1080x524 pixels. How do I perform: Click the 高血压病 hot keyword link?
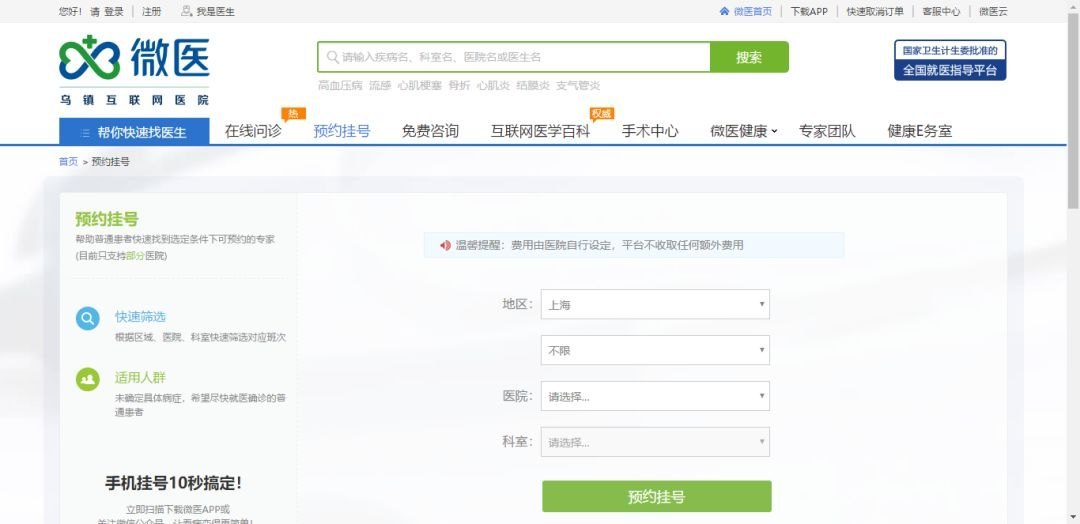tap(339, 86)
